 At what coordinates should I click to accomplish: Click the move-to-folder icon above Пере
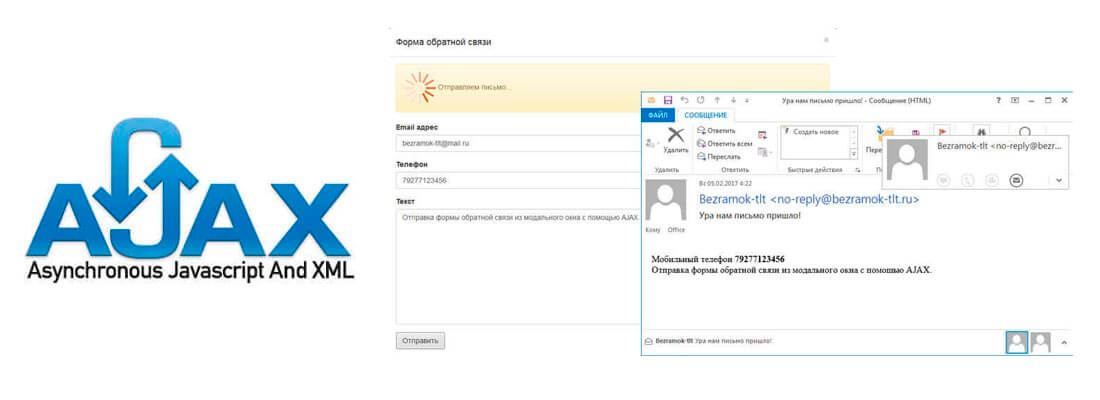(885, 132)
